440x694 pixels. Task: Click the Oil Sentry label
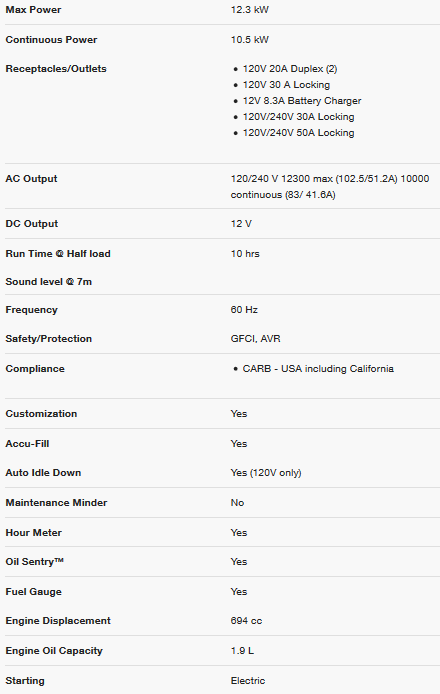pos(35,562)
